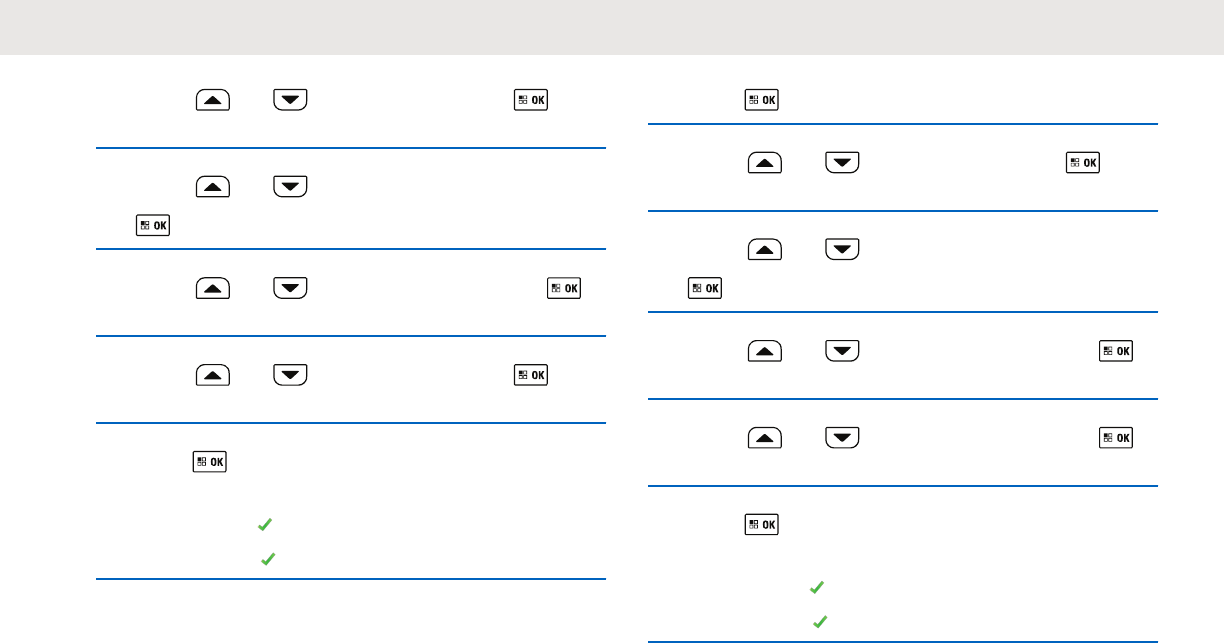Click the lower green checkmark in the left column
The height and width of the screenshot is (643, 1224).
[268, 561]
